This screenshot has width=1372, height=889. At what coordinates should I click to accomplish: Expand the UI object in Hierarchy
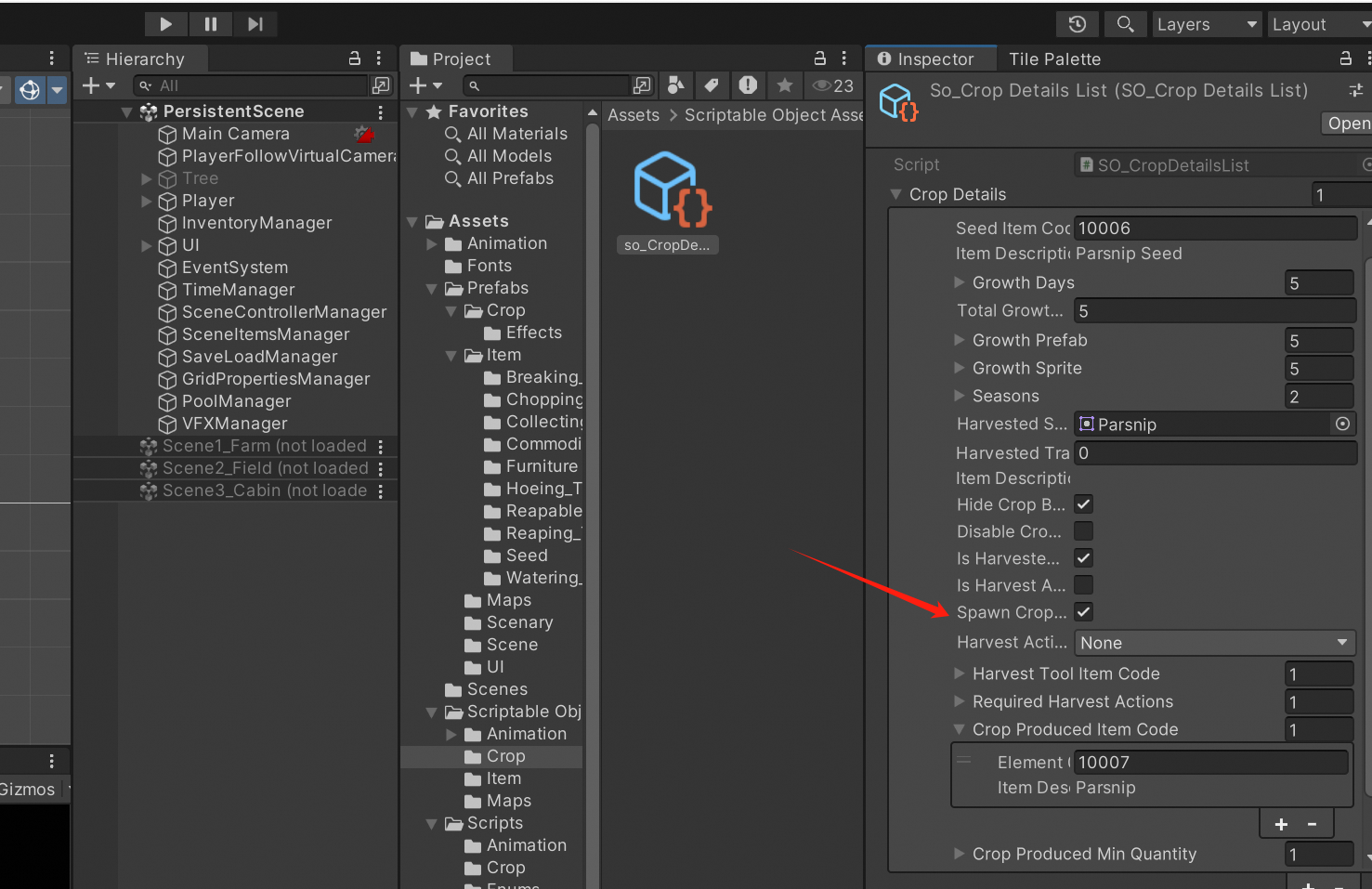(x=146, y=245)
